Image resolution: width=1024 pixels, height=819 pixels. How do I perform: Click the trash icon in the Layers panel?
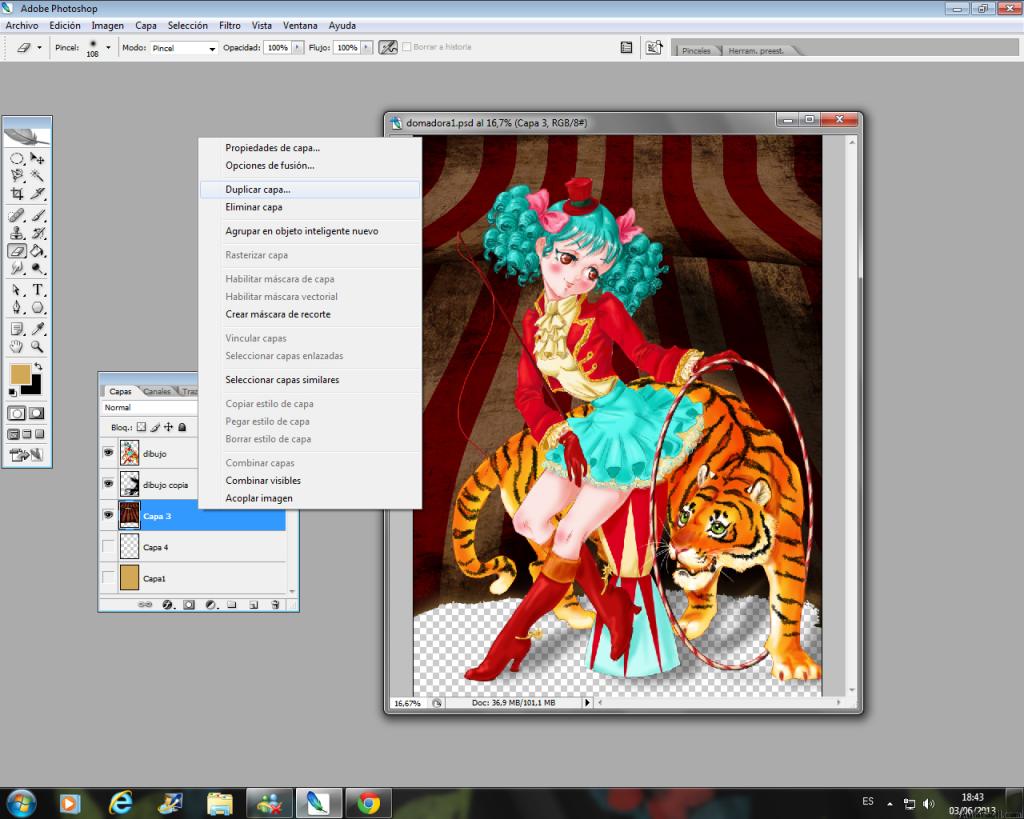point(275,605)
